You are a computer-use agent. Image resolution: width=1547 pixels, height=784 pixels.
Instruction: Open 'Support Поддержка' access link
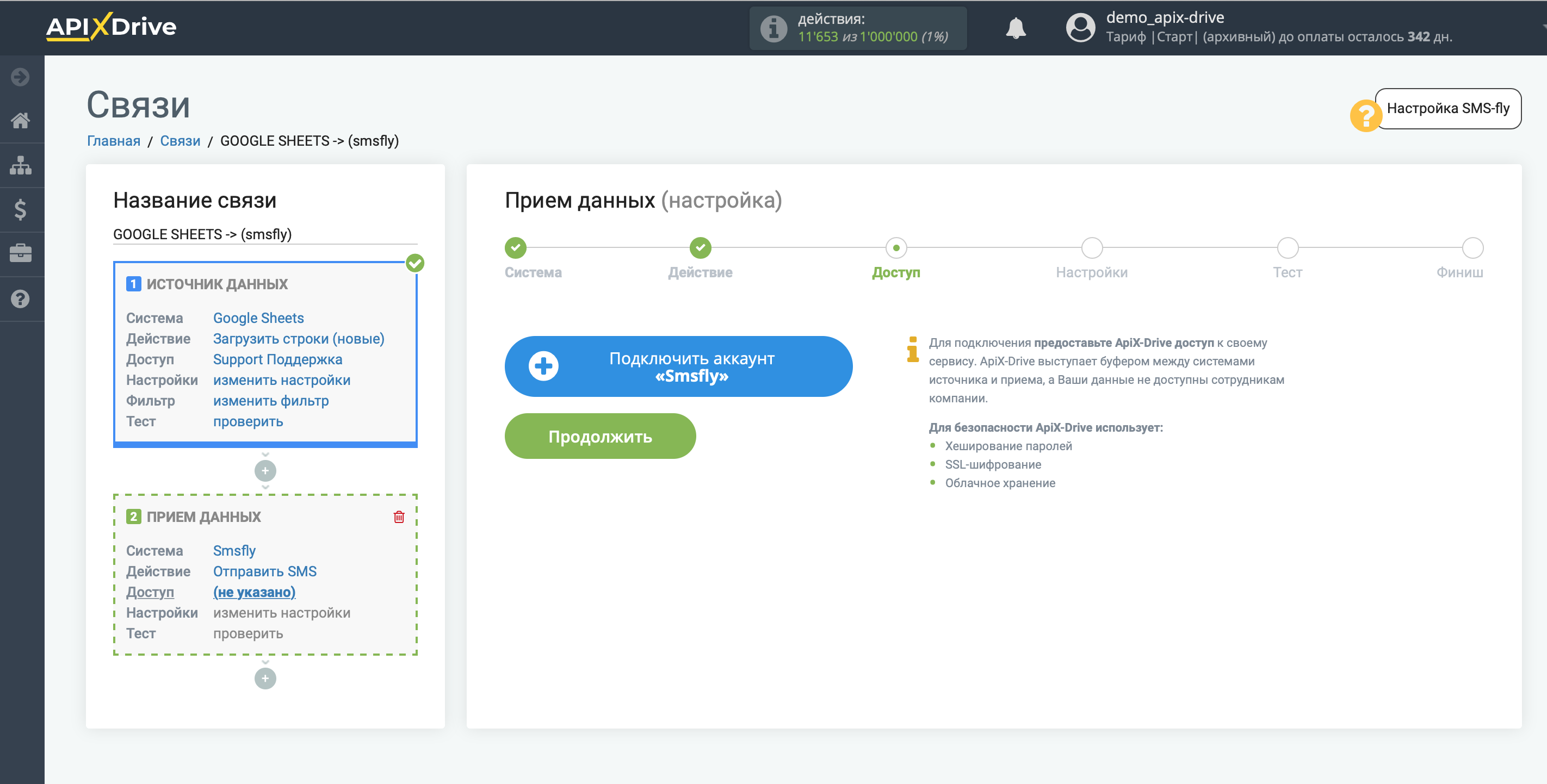coord(277,359)
